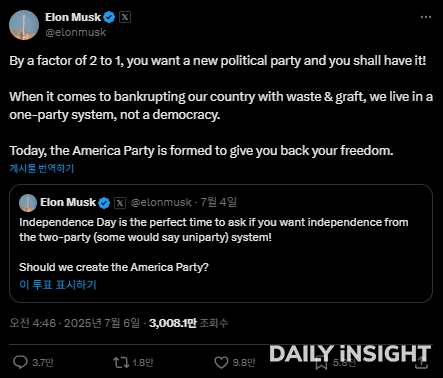Bookmark the post with the bookmark icon

coord(321,363)
